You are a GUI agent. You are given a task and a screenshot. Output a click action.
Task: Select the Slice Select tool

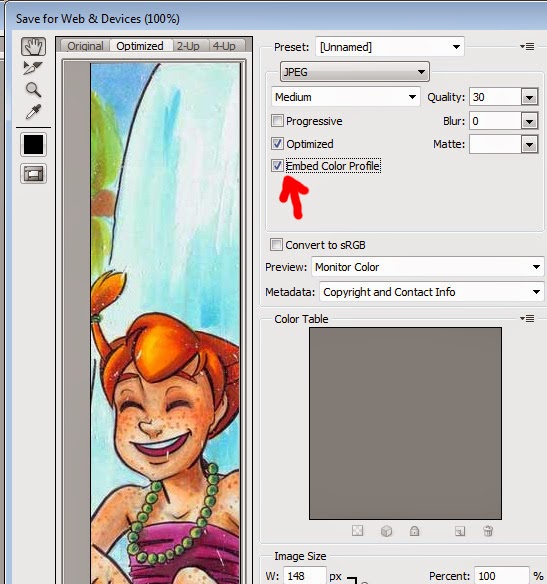point(33,68)
